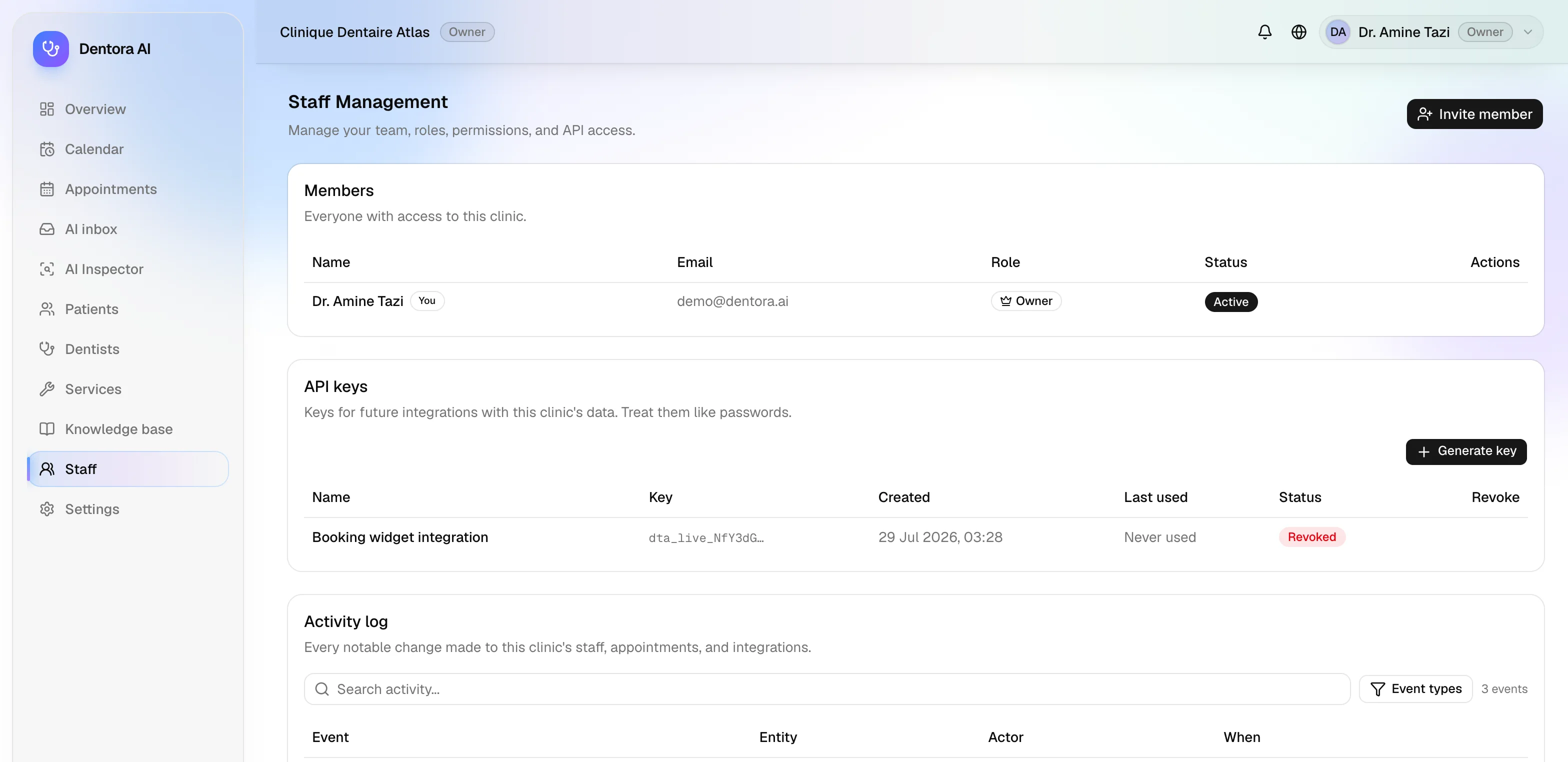Viewport: 1568px width, 762px height.
Task: Focus the Search activity field
Action: (x=826, y=689)
